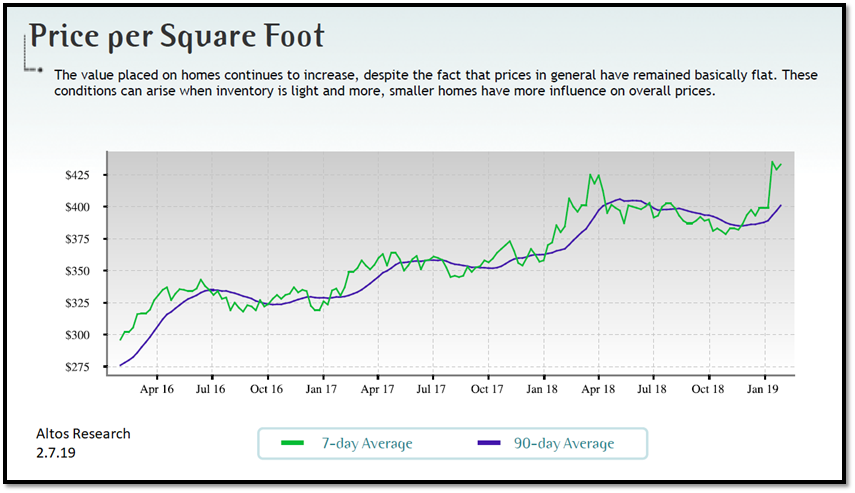The image size is (855, 493).
Task: Click the $275 y-axis label
Action: tap(77, 367)
